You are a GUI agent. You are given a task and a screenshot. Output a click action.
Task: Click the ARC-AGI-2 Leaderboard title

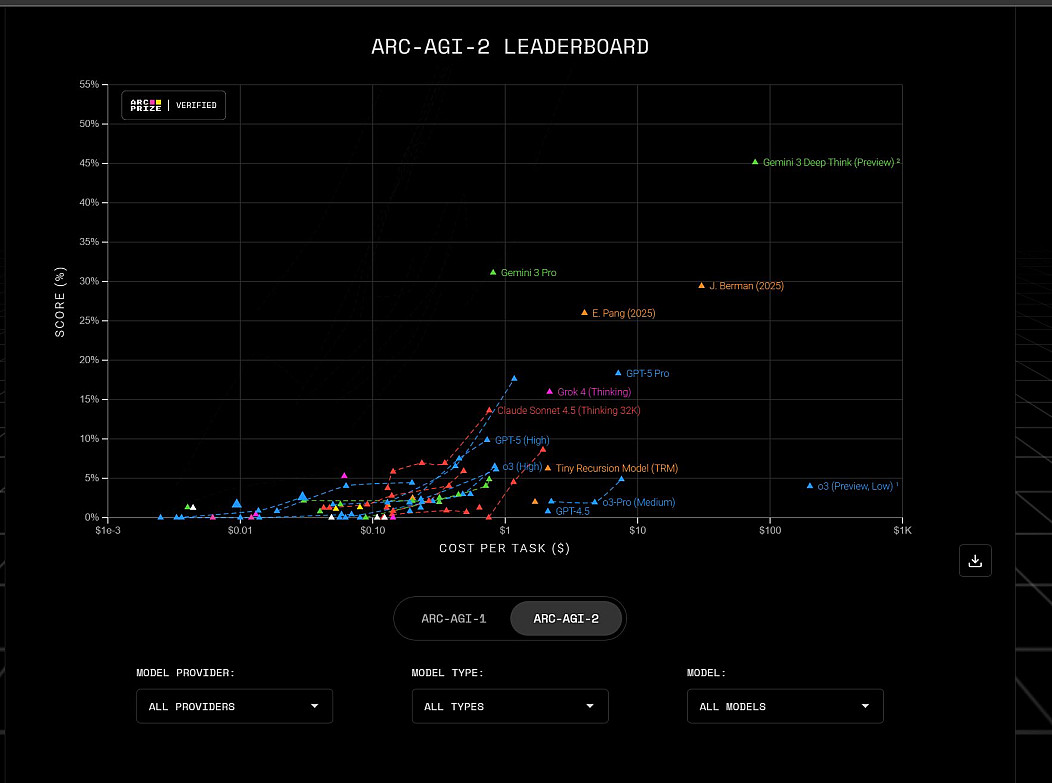coord(510,47)
